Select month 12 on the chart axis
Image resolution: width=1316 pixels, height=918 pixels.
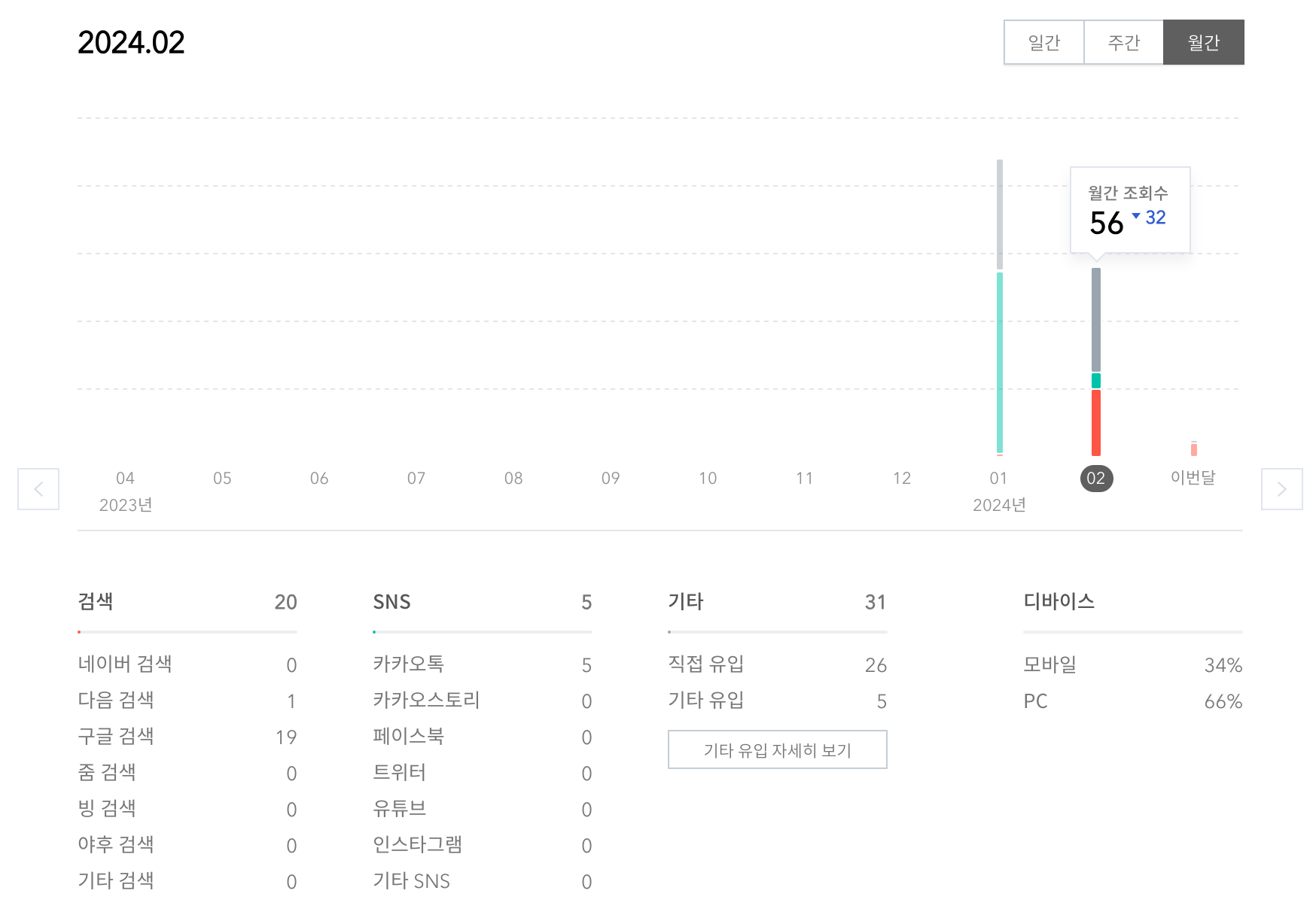[x=901, y=478]
